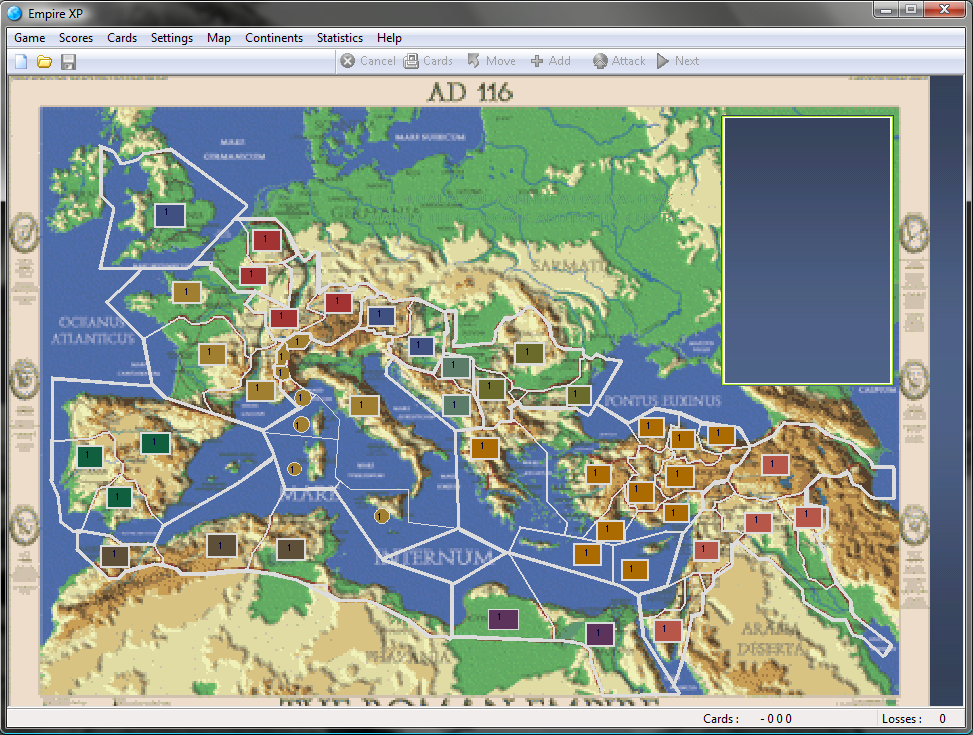The image size is (973, 735).
Task: Open the Map menu
Action: click(218, 38)
